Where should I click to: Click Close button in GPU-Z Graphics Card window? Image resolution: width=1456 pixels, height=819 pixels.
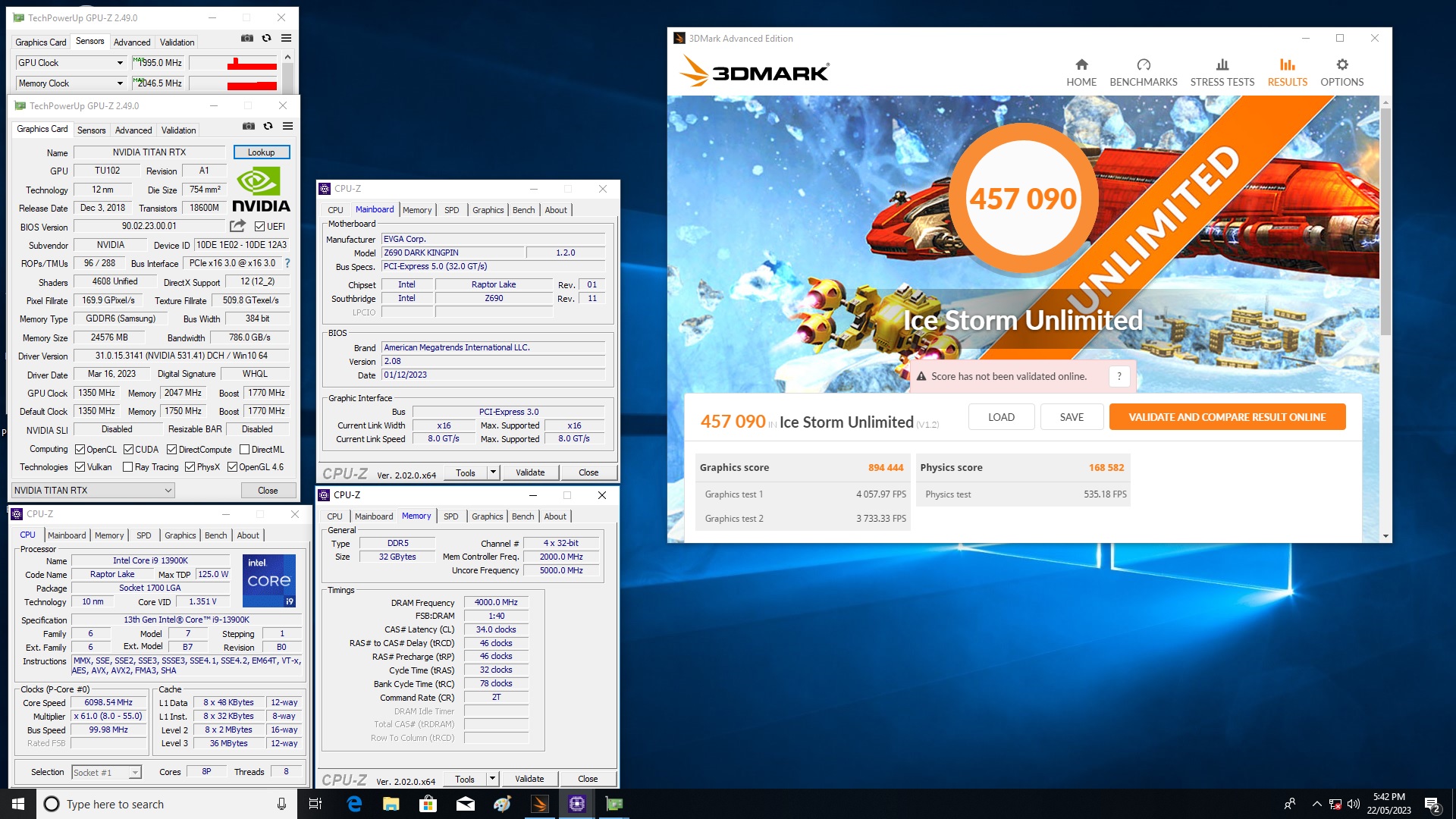point(268,491)
